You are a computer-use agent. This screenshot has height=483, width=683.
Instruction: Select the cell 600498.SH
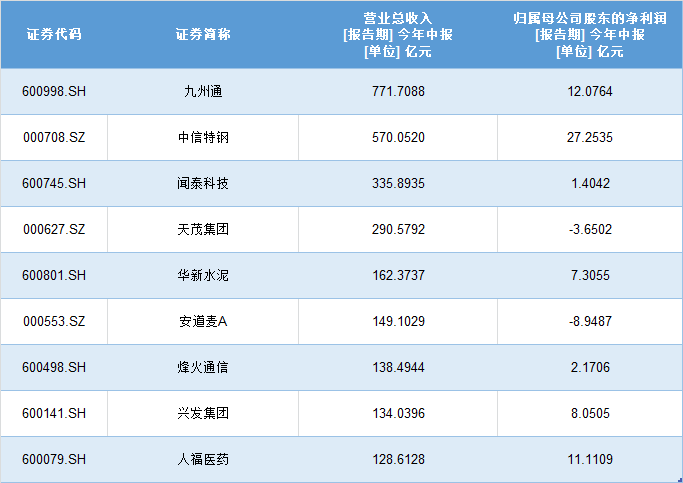click(x=54, y=368)
